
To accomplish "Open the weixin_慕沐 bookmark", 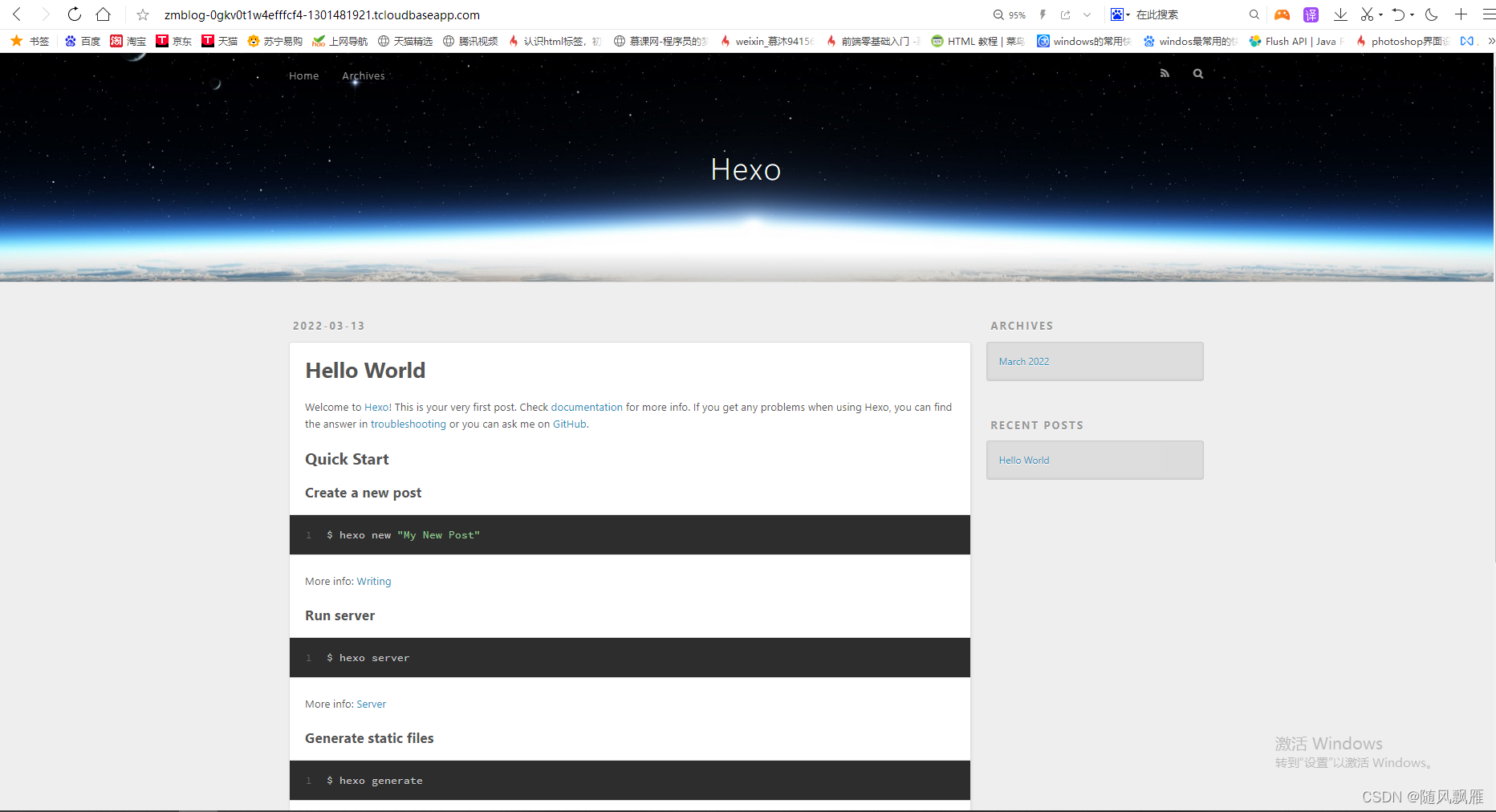I will [767, 41].
